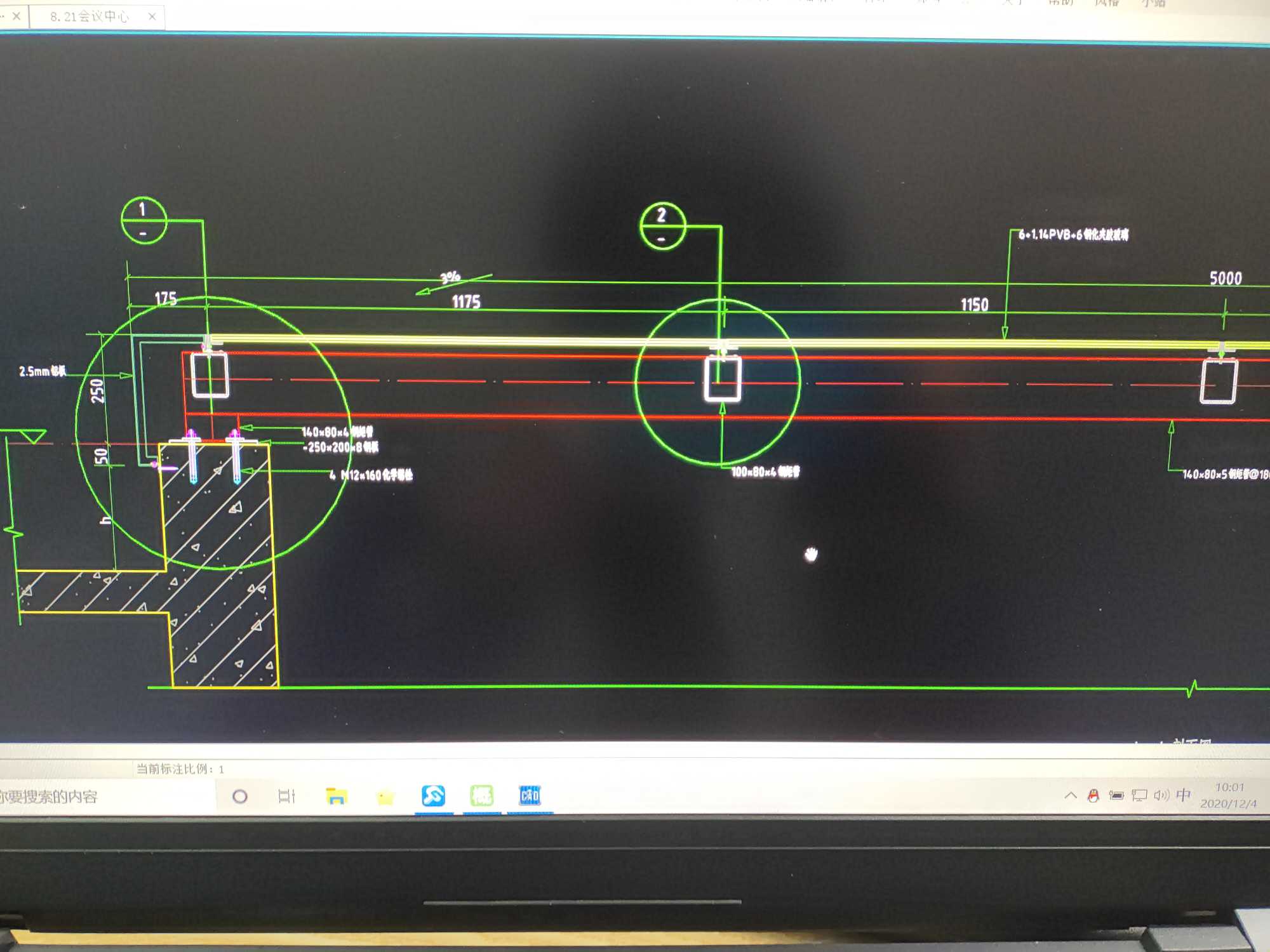Select the 140×80×5 steel tube label
Viewport: 1270px width, 952px height.
[x=1226, y=474]
